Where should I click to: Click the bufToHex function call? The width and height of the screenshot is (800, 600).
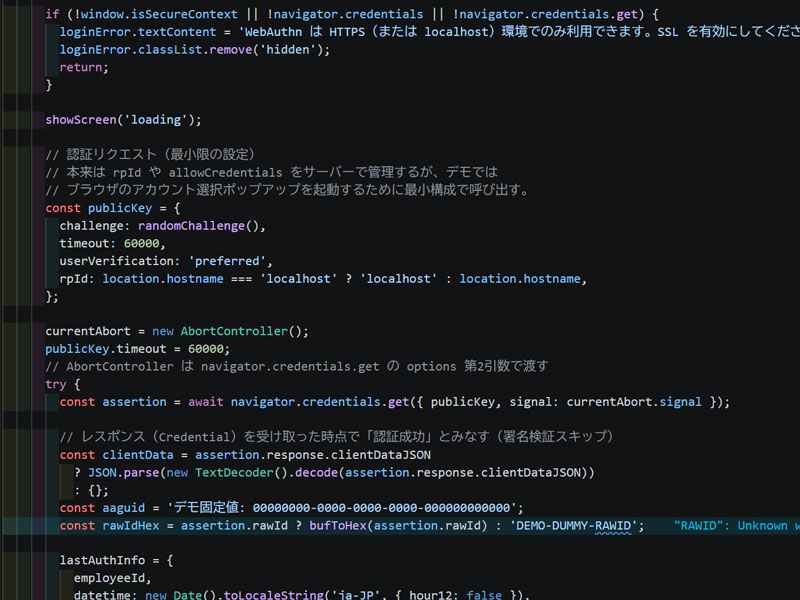point(338,526)
